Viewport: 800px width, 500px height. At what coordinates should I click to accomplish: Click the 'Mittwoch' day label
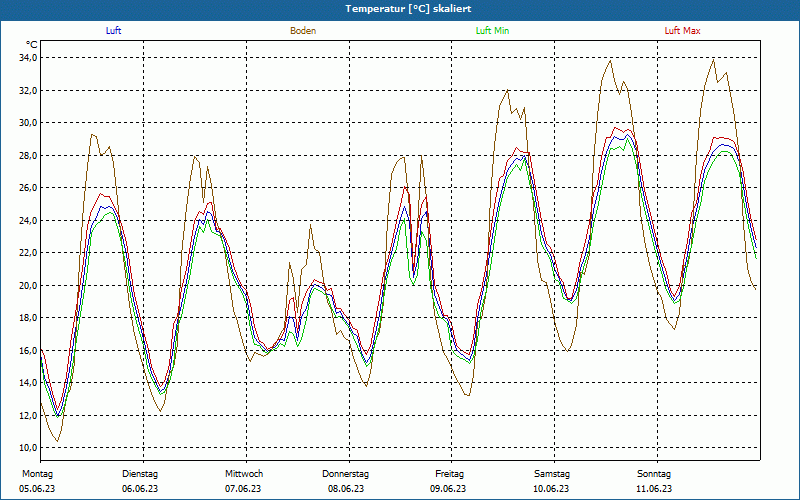click(x=244, y=474)
